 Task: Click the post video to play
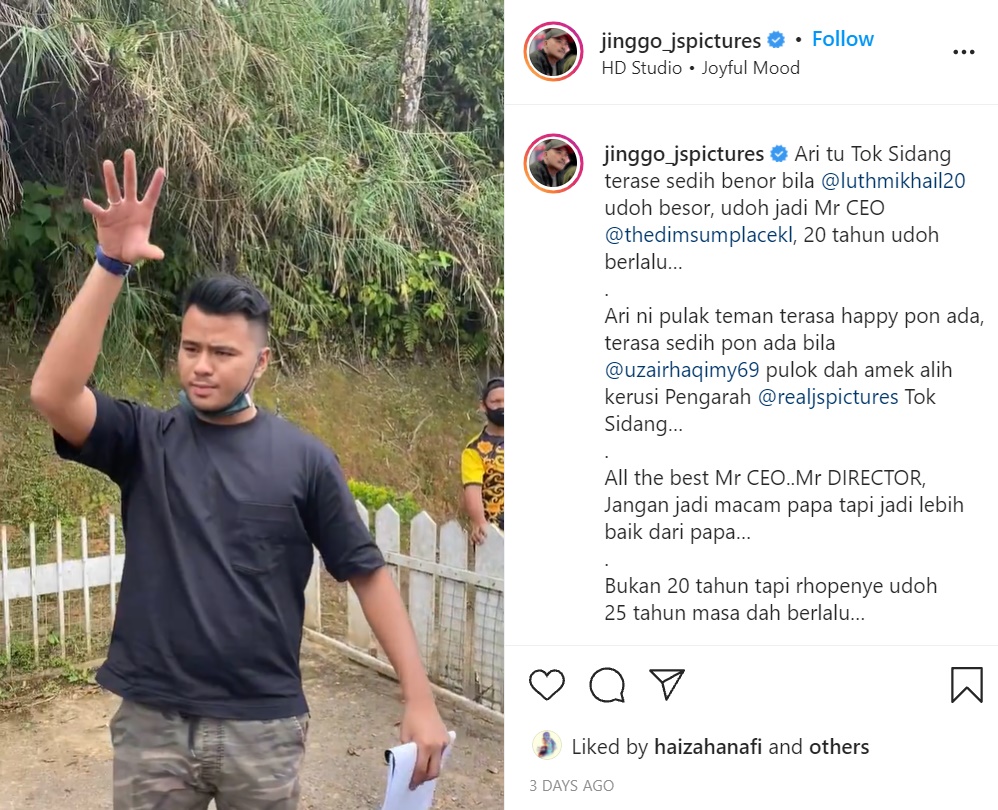(252, 405)
